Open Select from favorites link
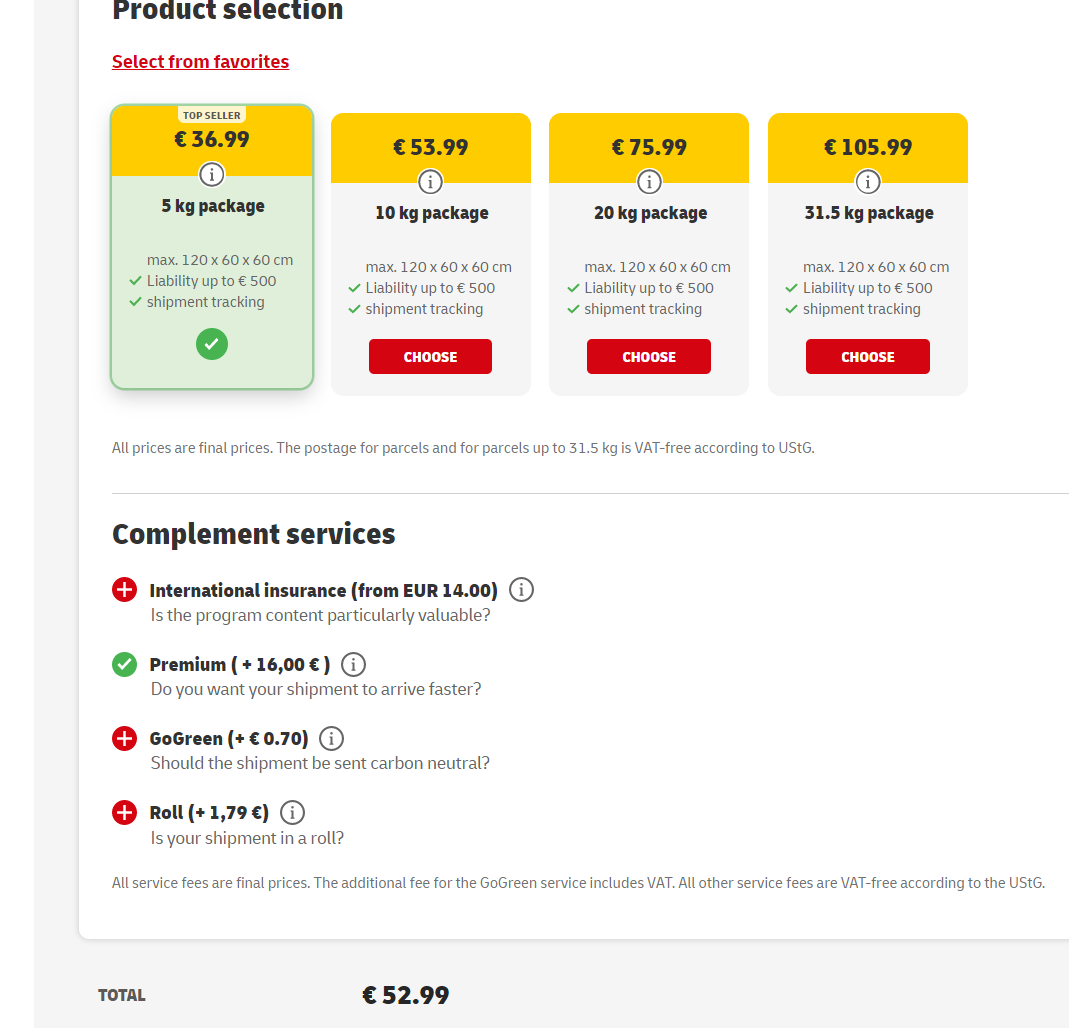The height and width of the screenshot is (1028, 1069). point(200,61)
